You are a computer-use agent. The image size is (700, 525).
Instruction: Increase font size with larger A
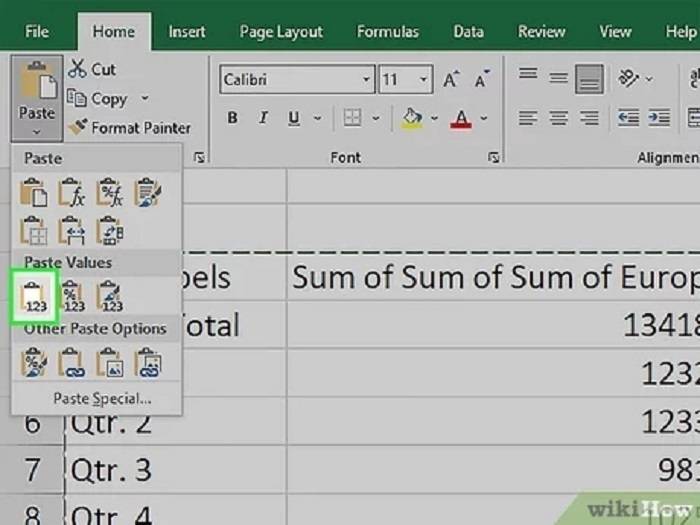click(451, 79)
